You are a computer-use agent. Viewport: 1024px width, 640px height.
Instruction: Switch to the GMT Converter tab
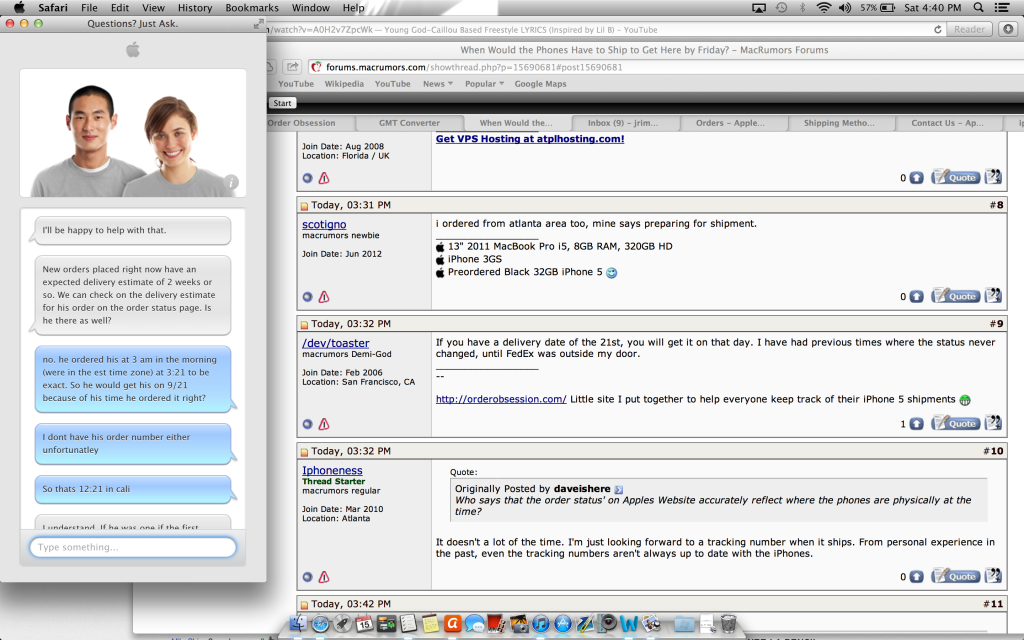pos(409,123)
